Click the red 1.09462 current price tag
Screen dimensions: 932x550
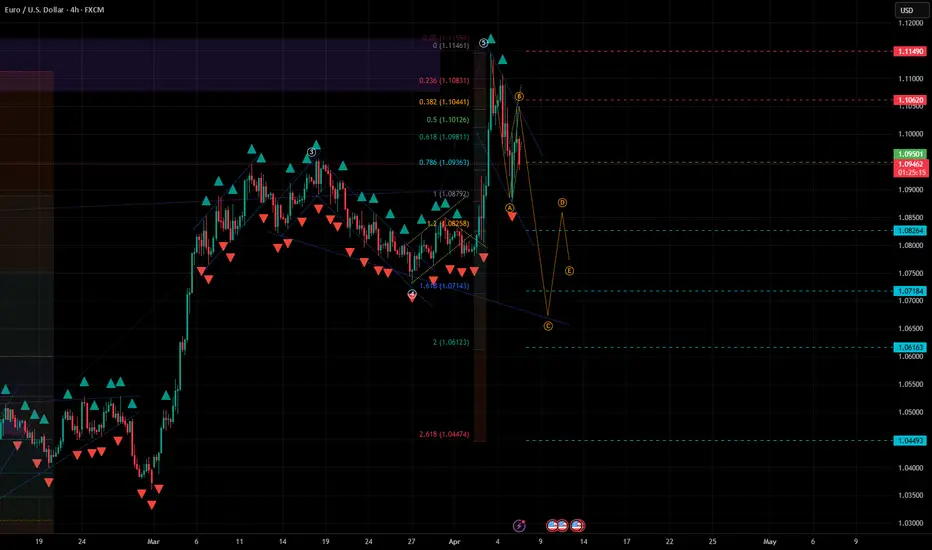911,164
